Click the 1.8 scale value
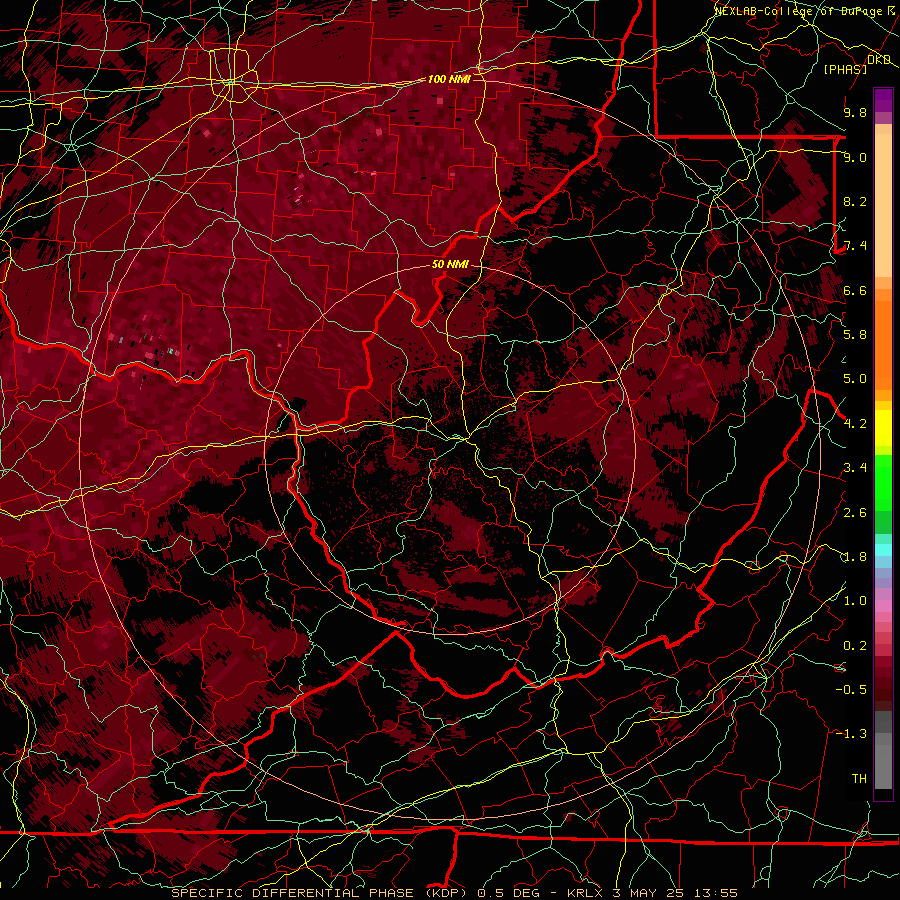Image resolution: width=900 pixels, height=900 pixels. coord(855,557)
